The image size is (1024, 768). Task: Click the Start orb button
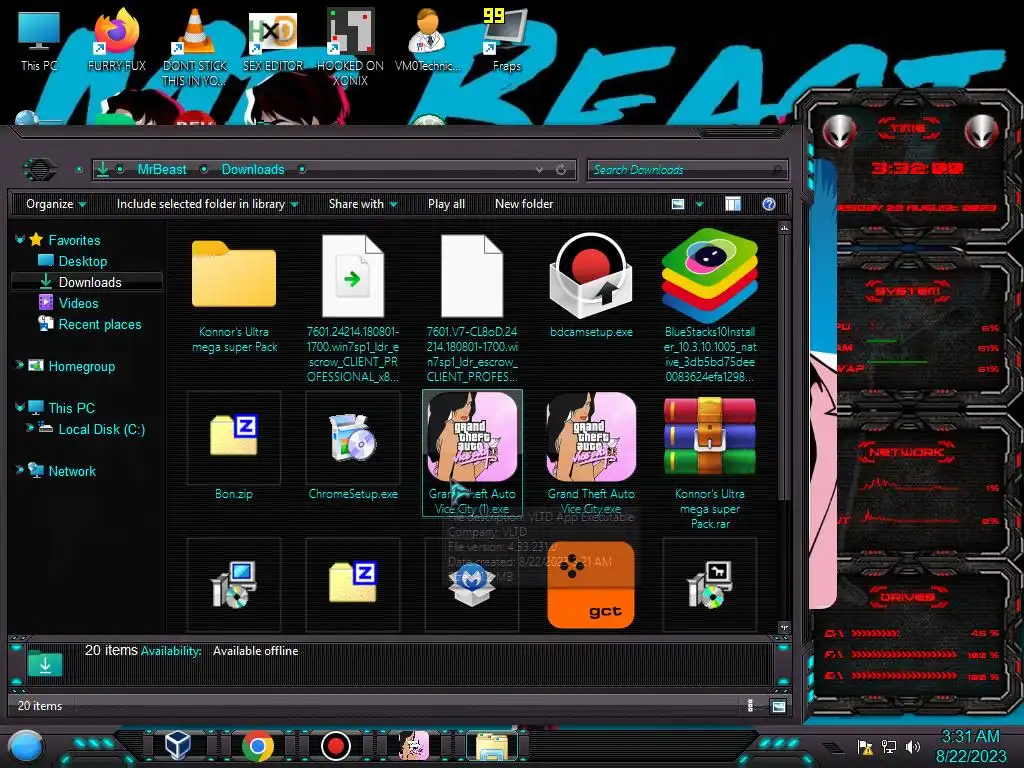point(26,747)
